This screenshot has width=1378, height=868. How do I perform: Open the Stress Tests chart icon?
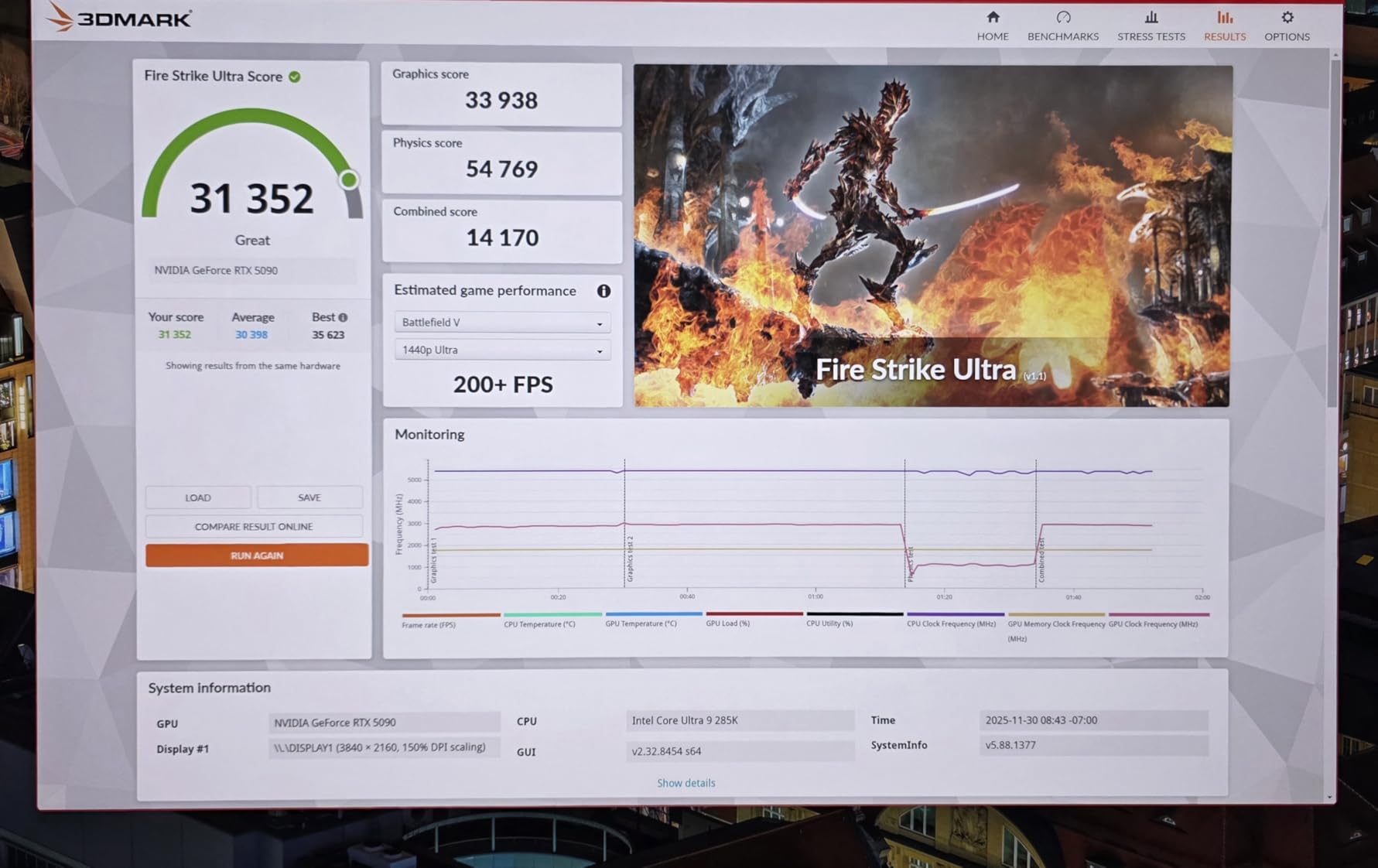pos(1151,17)
